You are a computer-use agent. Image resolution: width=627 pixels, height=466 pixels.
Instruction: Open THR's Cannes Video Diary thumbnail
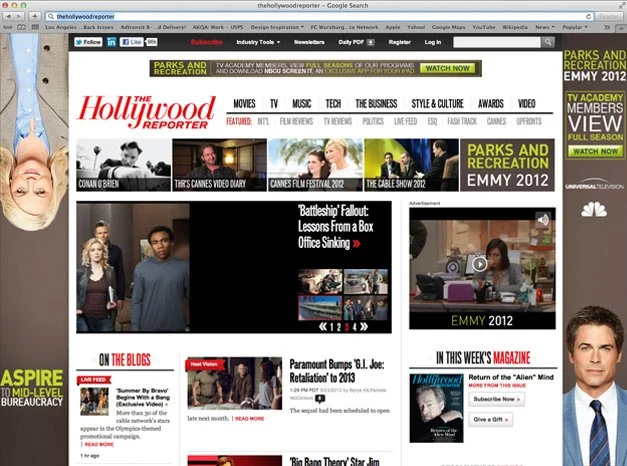219,165
